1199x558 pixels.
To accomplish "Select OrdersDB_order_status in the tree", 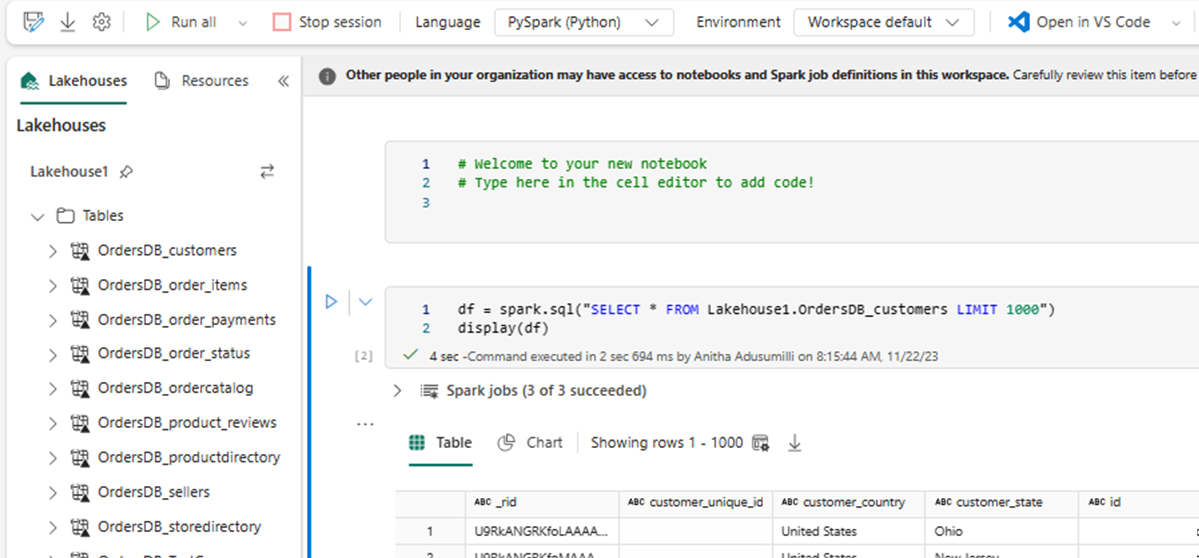I will pyautogui.click(x=174, y=354).
